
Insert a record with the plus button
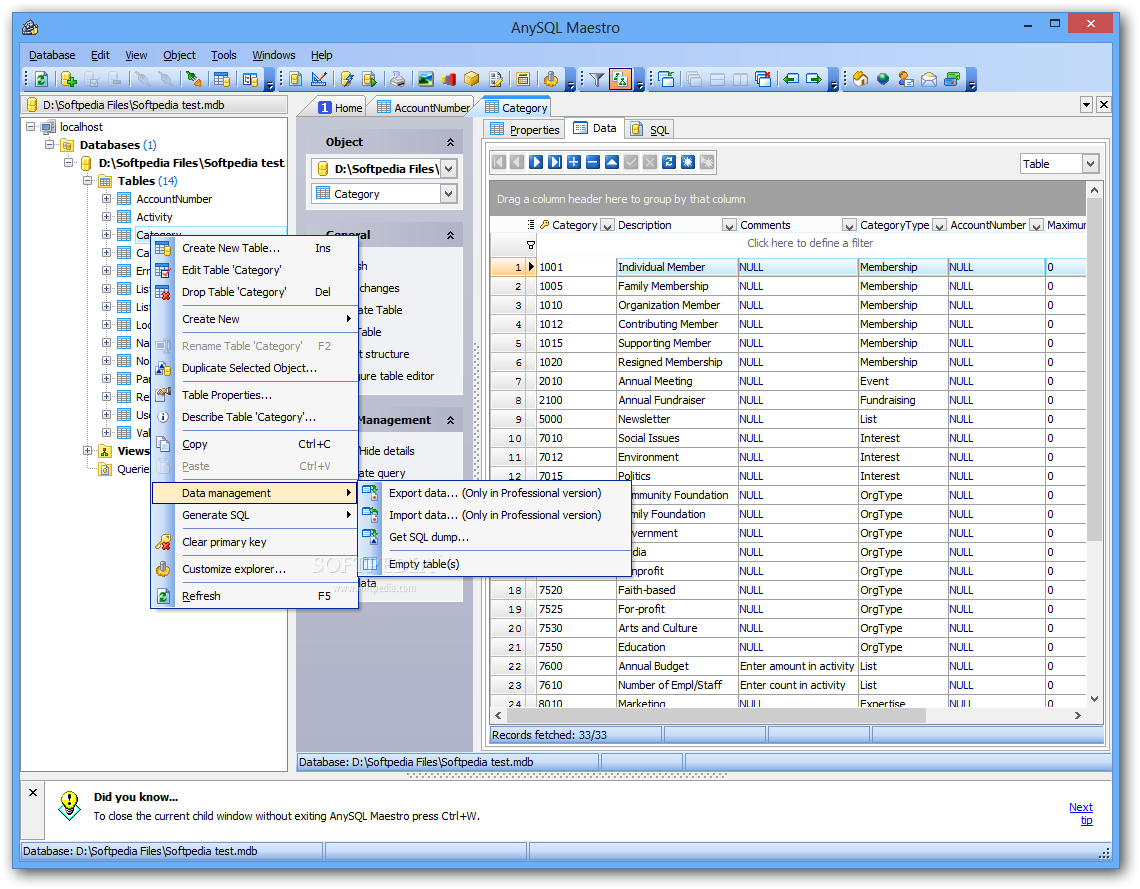tap(574, 162)
